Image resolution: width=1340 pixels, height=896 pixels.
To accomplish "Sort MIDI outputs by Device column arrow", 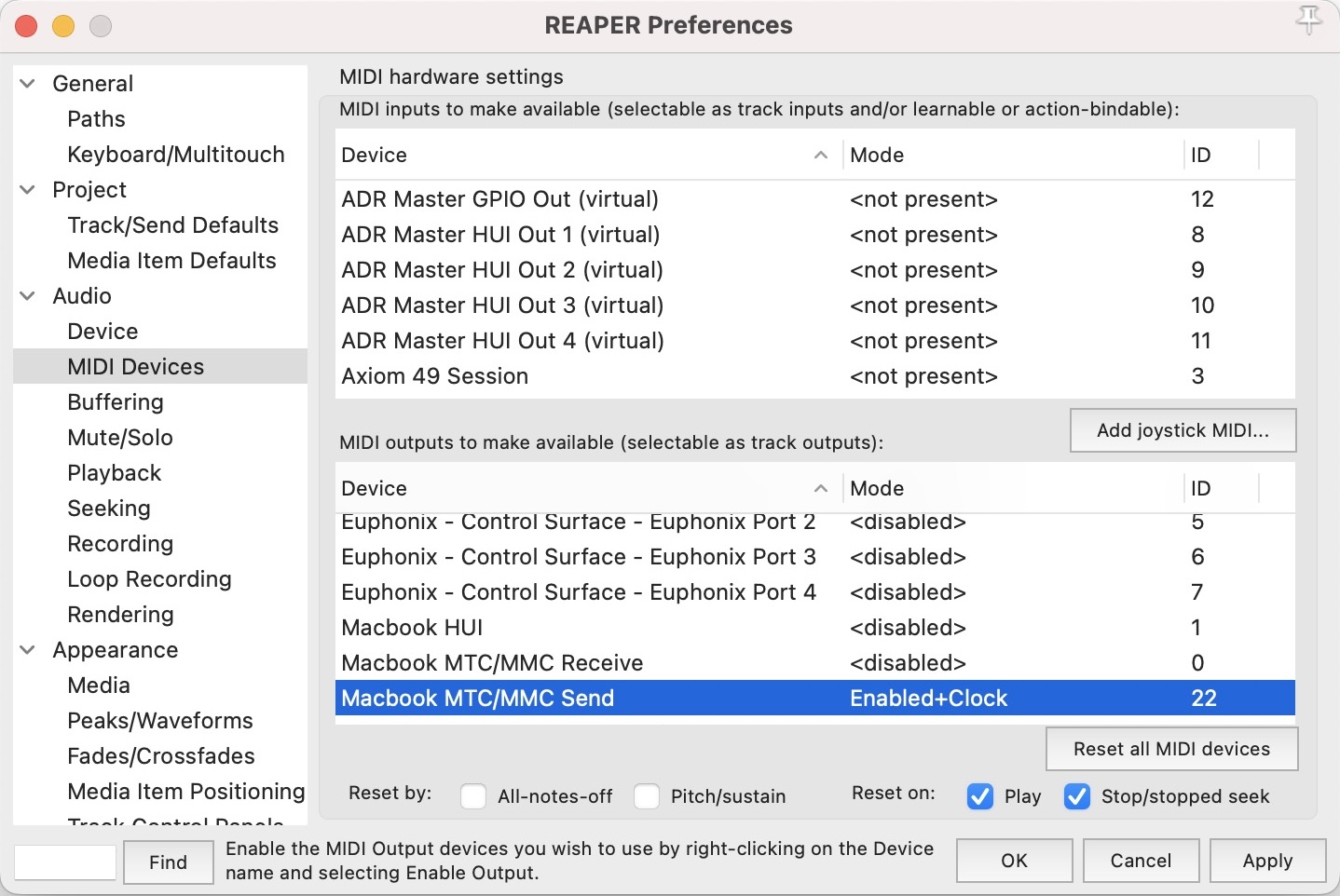I will [821, 488].
